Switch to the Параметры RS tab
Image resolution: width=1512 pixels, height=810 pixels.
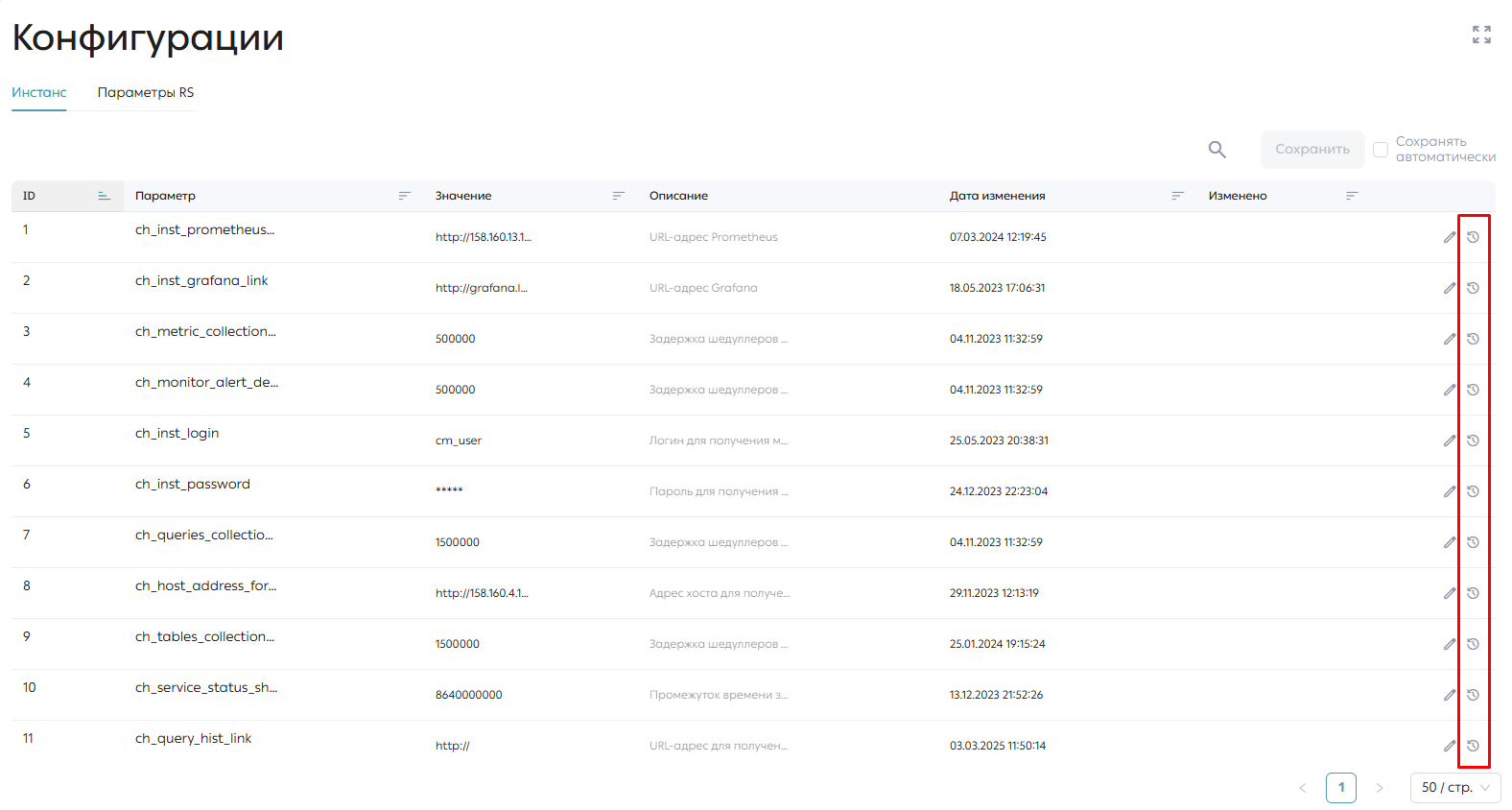click(146, 93)
